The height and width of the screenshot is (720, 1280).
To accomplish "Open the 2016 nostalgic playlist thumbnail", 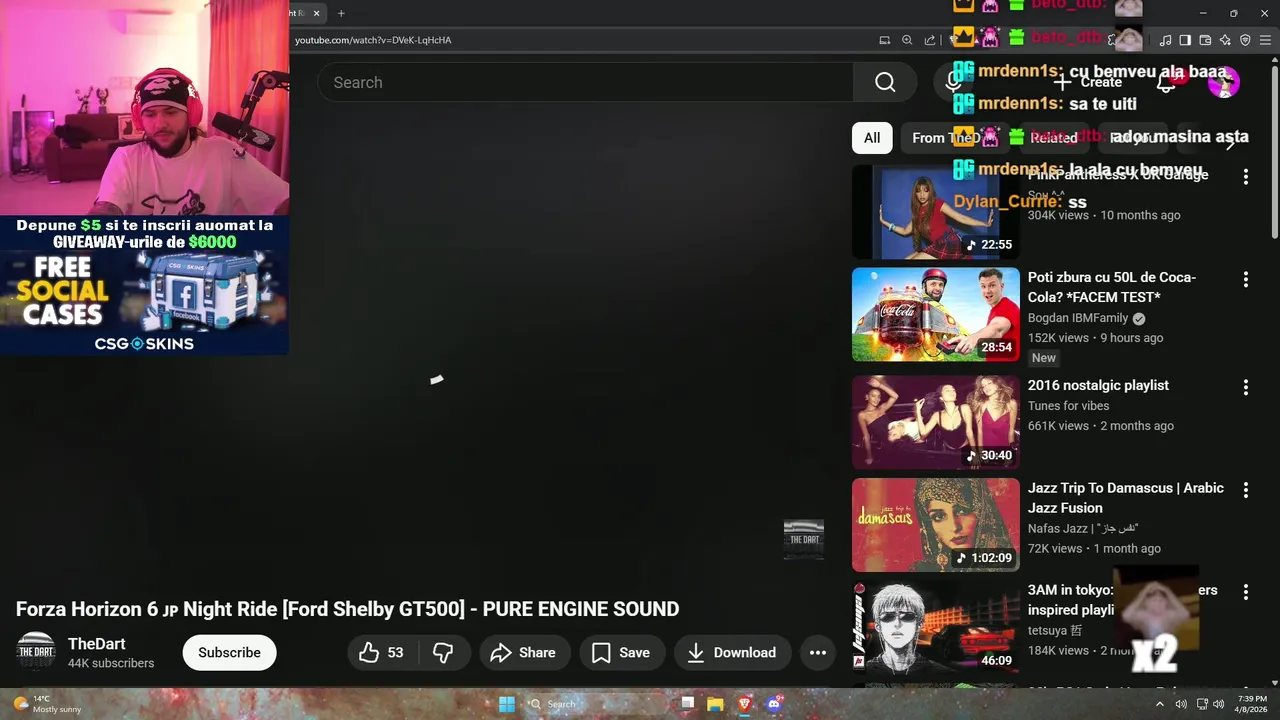I will 936,422.
